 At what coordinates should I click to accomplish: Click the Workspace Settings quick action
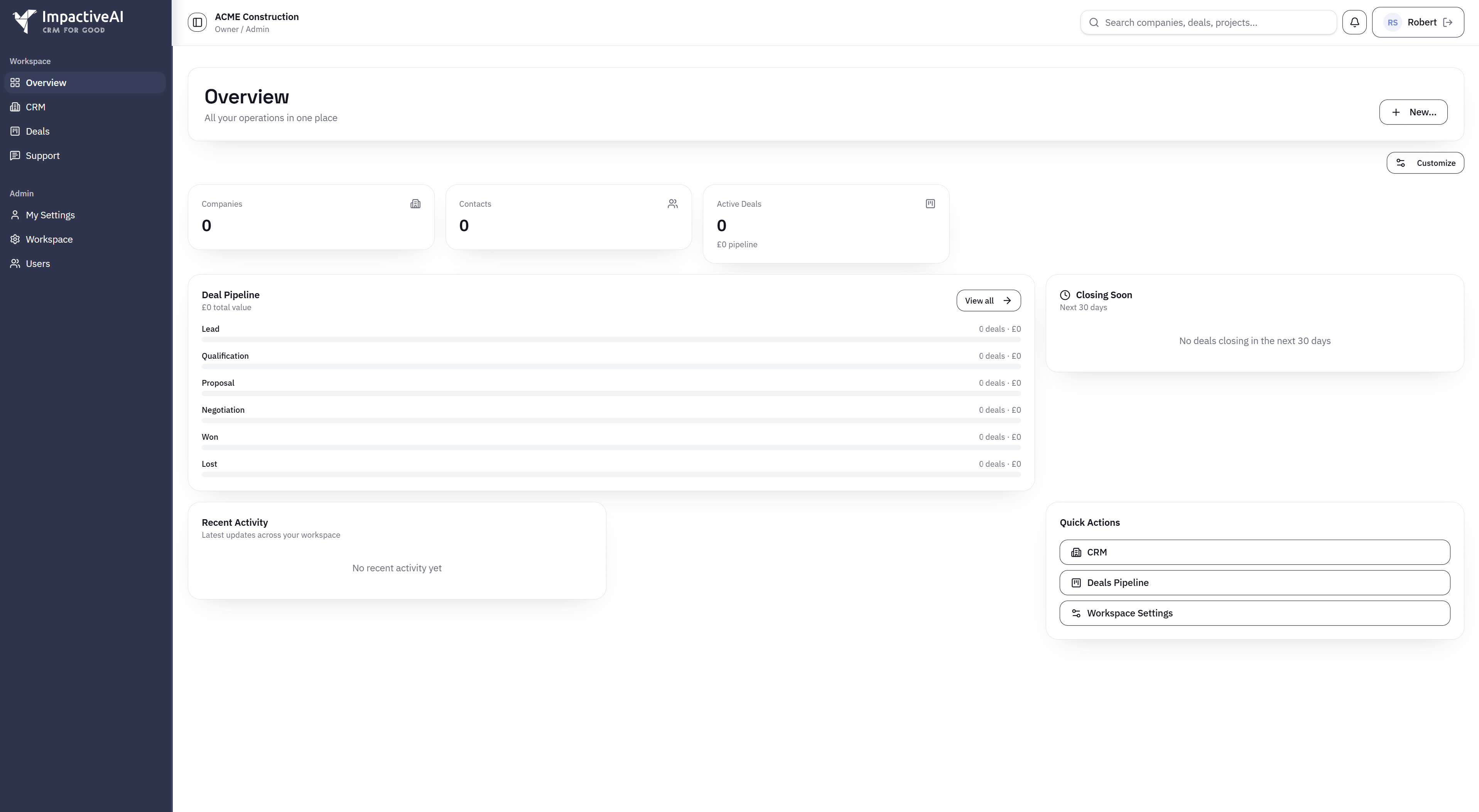tap(1254, 613)
